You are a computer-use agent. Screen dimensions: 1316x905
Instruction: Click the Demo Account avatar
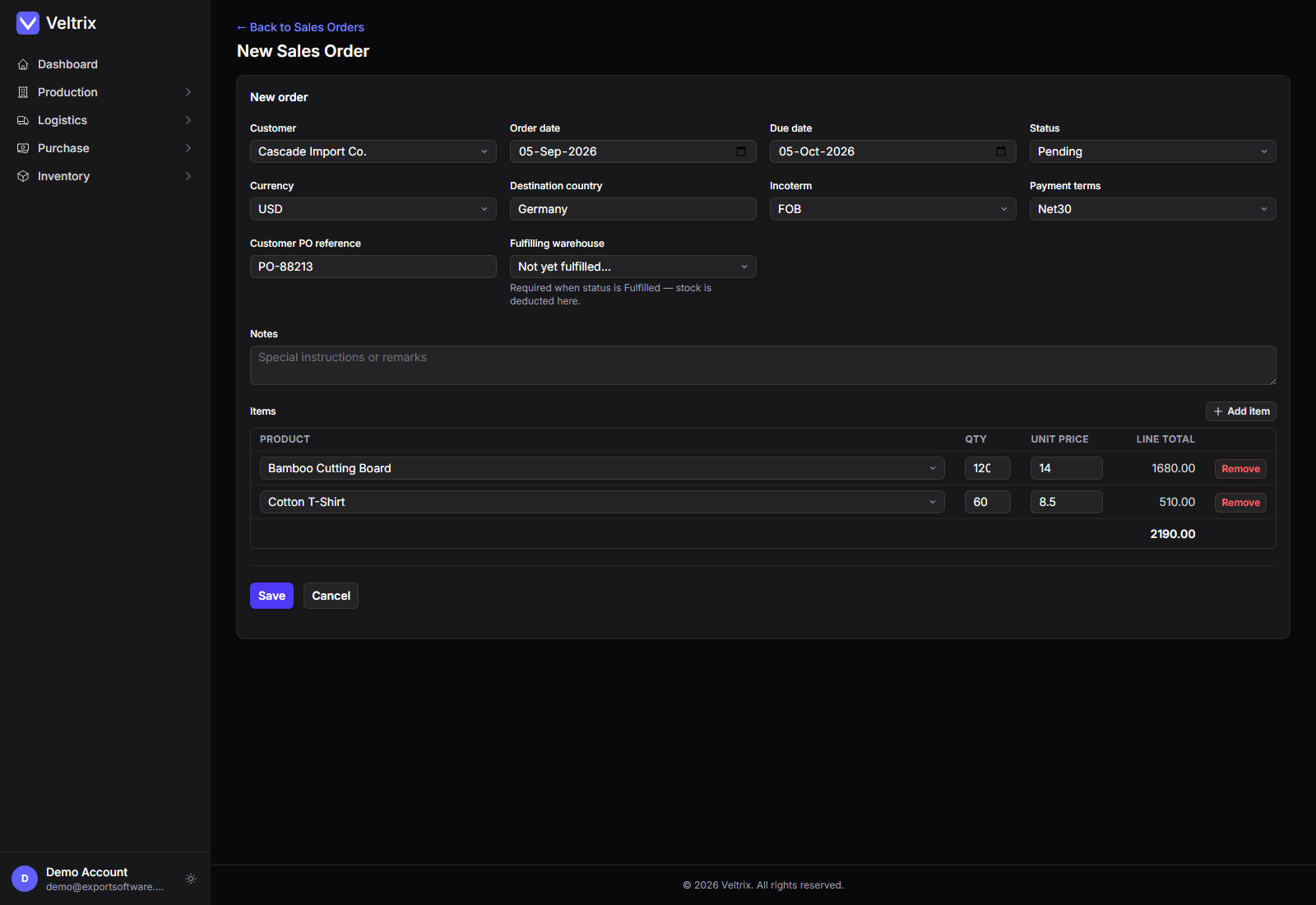coord(25,879)
